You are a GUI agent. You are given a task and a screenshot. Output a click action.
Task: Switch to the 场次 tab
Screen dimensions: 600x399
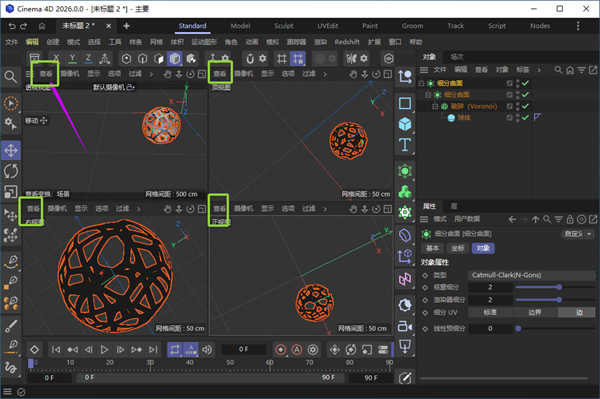[457, 57]
